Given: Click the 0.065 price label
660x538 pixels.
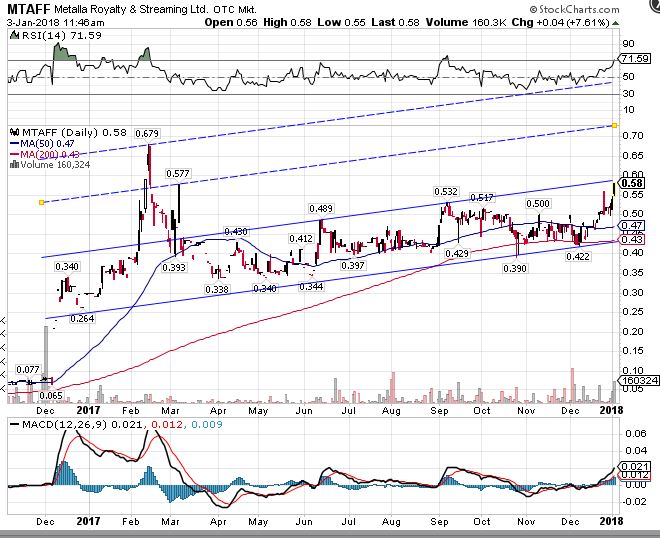Looking at the screenshot, I should pyautogui.click(x=51, y=395).
